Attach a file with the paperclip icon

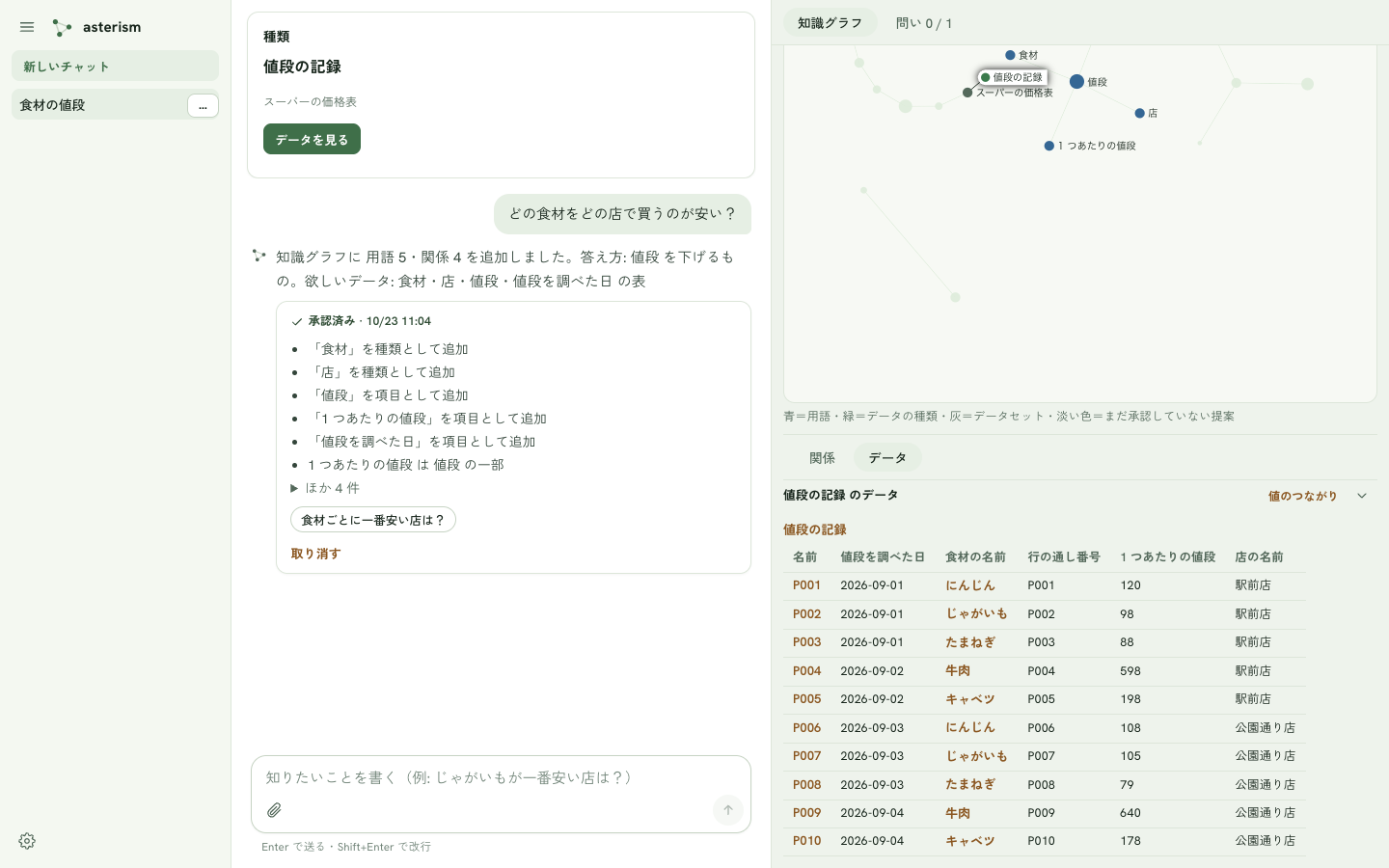(x=274, y=810)
